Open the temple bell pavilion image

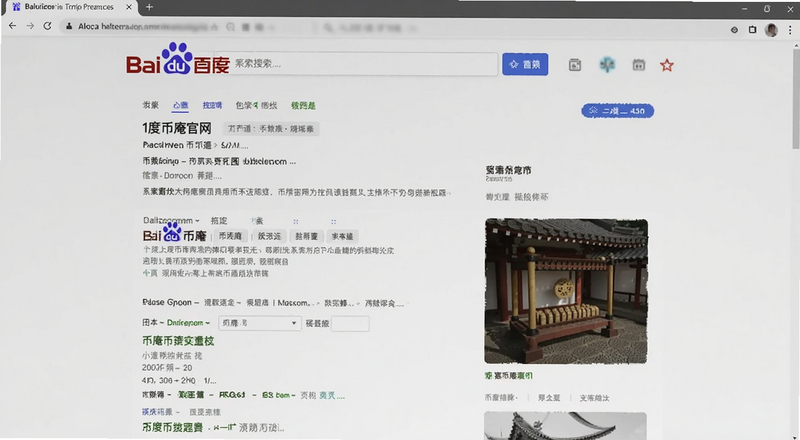566,291
